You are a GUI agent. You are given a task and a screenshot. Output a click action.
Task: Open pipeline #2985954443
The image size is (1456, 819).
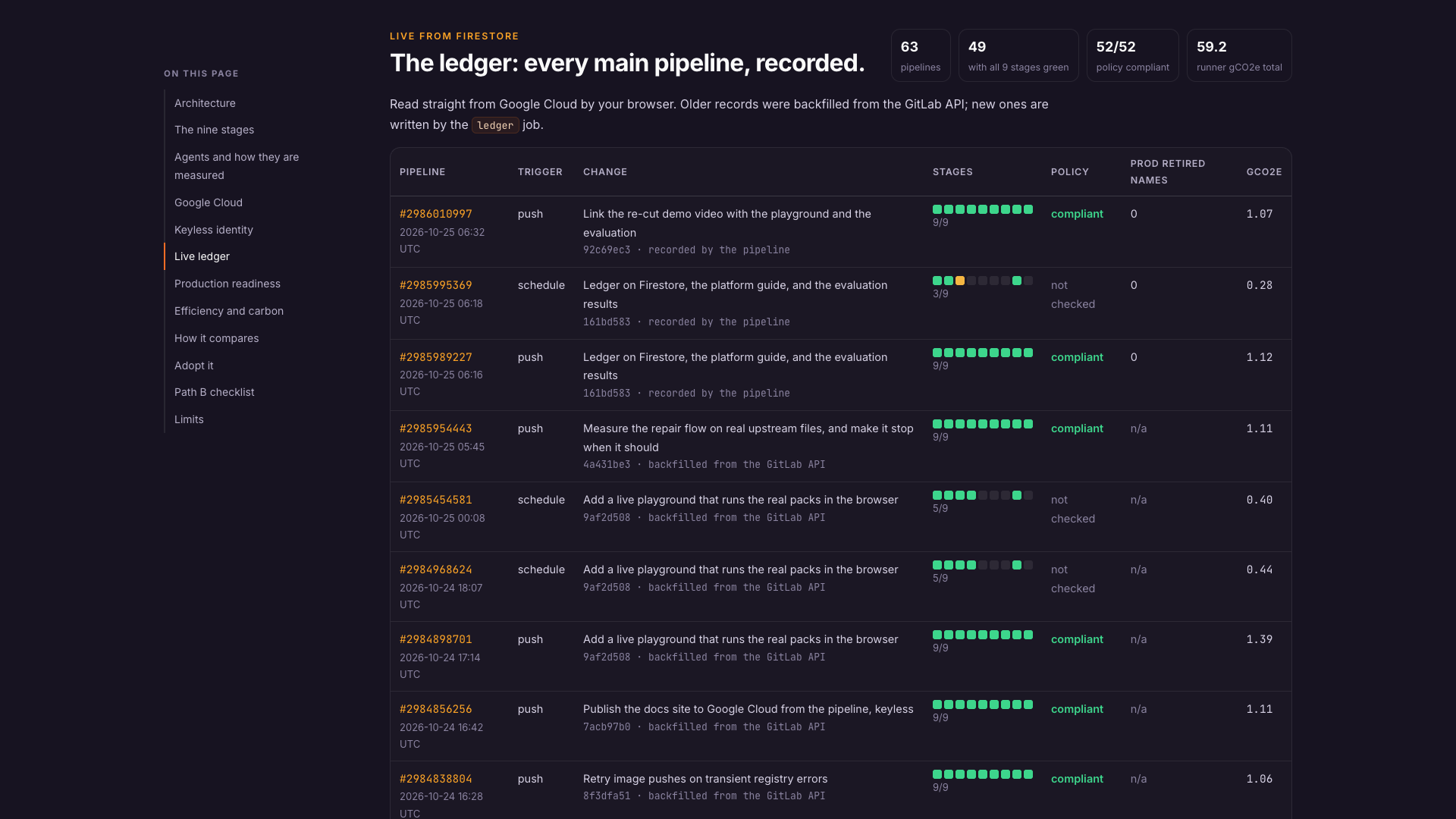pos(436,428)
